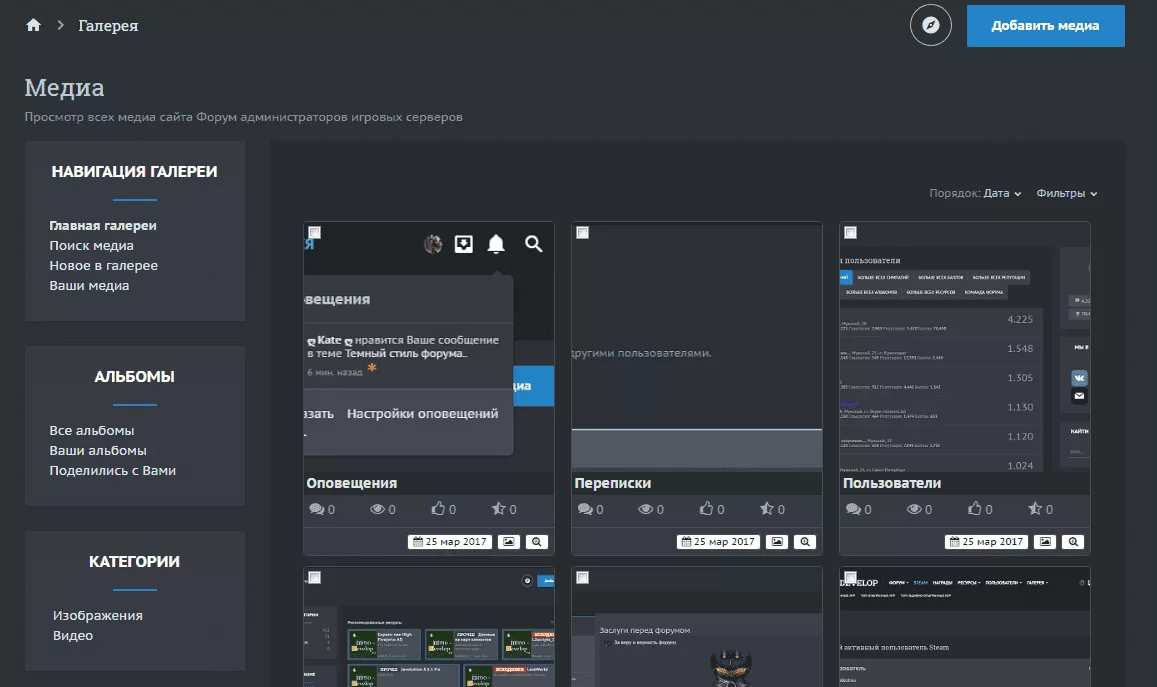This screenshot has height=687, width=1157.
Task: Click rating star under Оповещения card
Action: [499, 508]
